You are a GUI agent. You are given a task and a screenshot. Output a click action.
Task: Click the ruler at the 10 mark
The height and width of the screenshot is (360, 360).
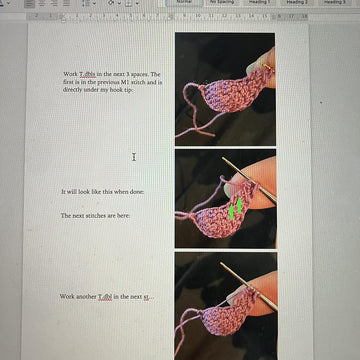pyautogui.click(x=198, y=16)
